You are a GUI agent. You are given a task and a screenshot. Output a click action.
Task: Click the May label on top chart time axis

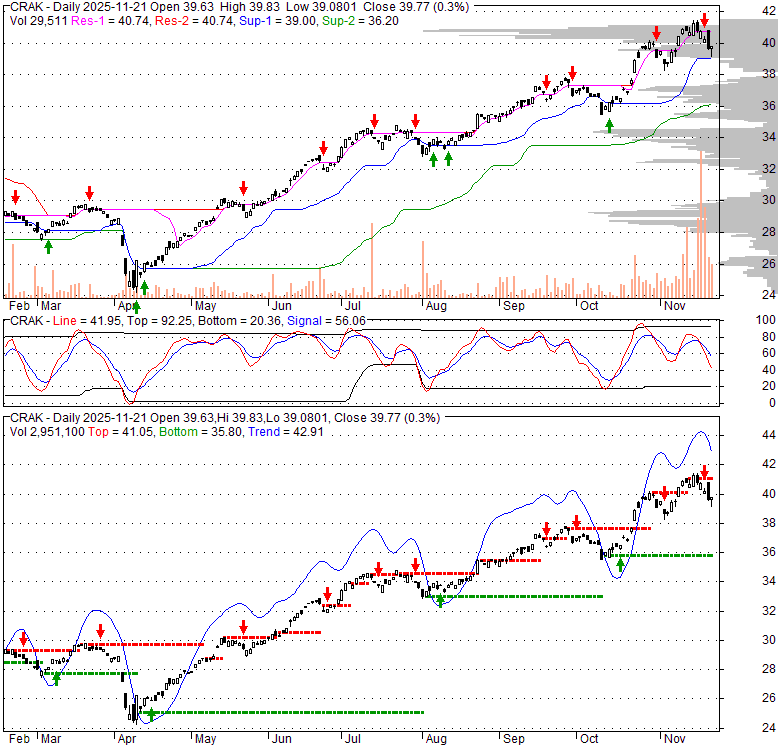tap(205, 306)
